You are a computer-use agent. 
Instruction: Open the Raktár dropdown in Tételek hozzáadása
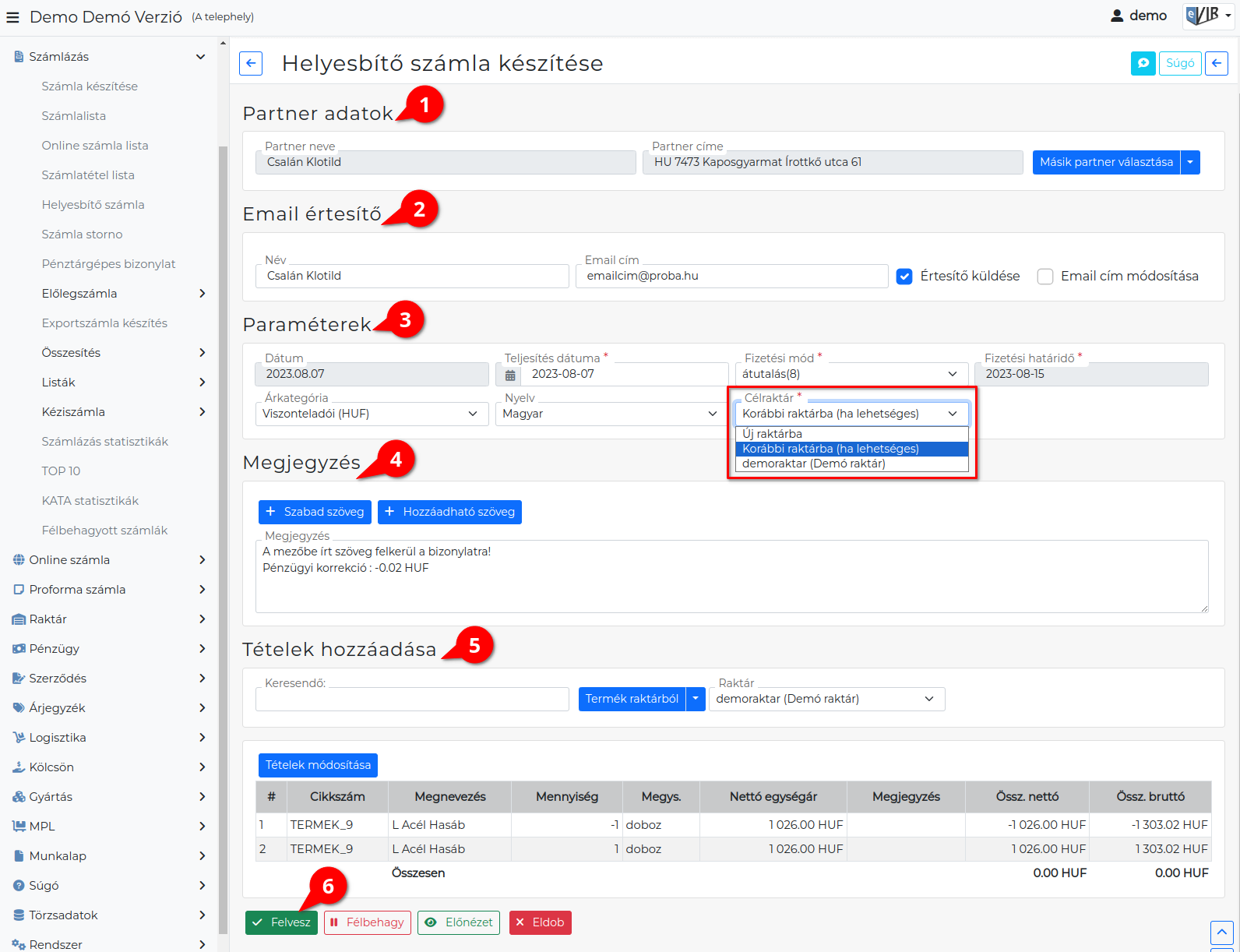(x=826, y=700)
